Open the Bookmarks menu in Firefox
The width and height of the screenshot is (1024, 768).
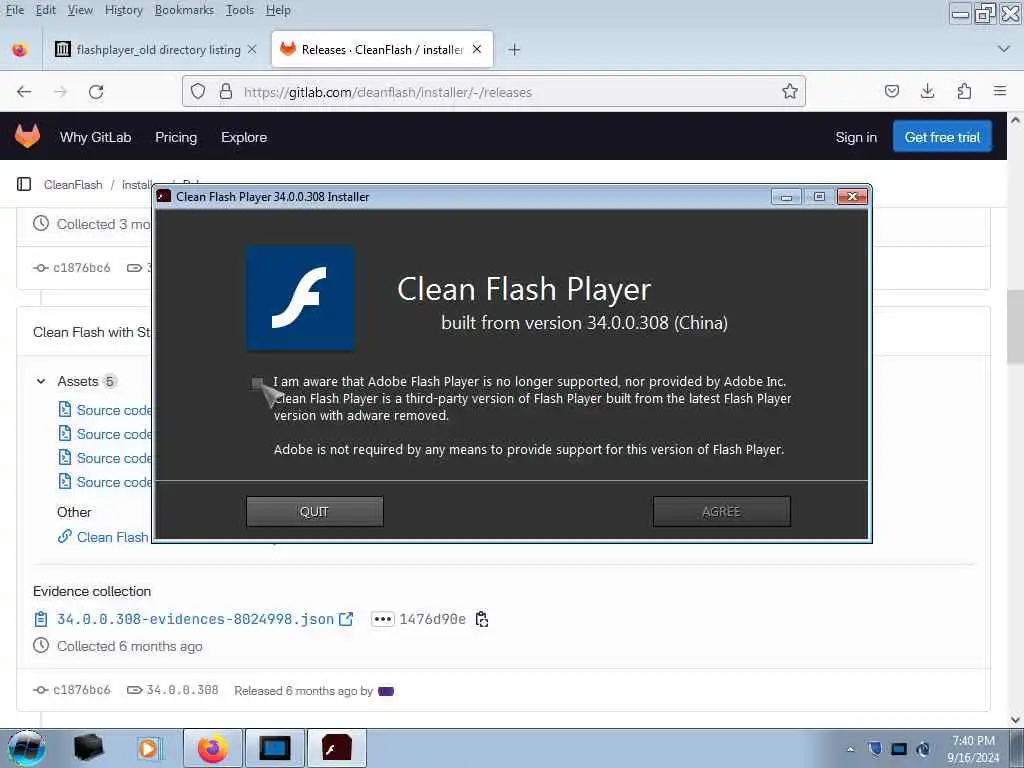pyautogui.click(x=184, y=10)
